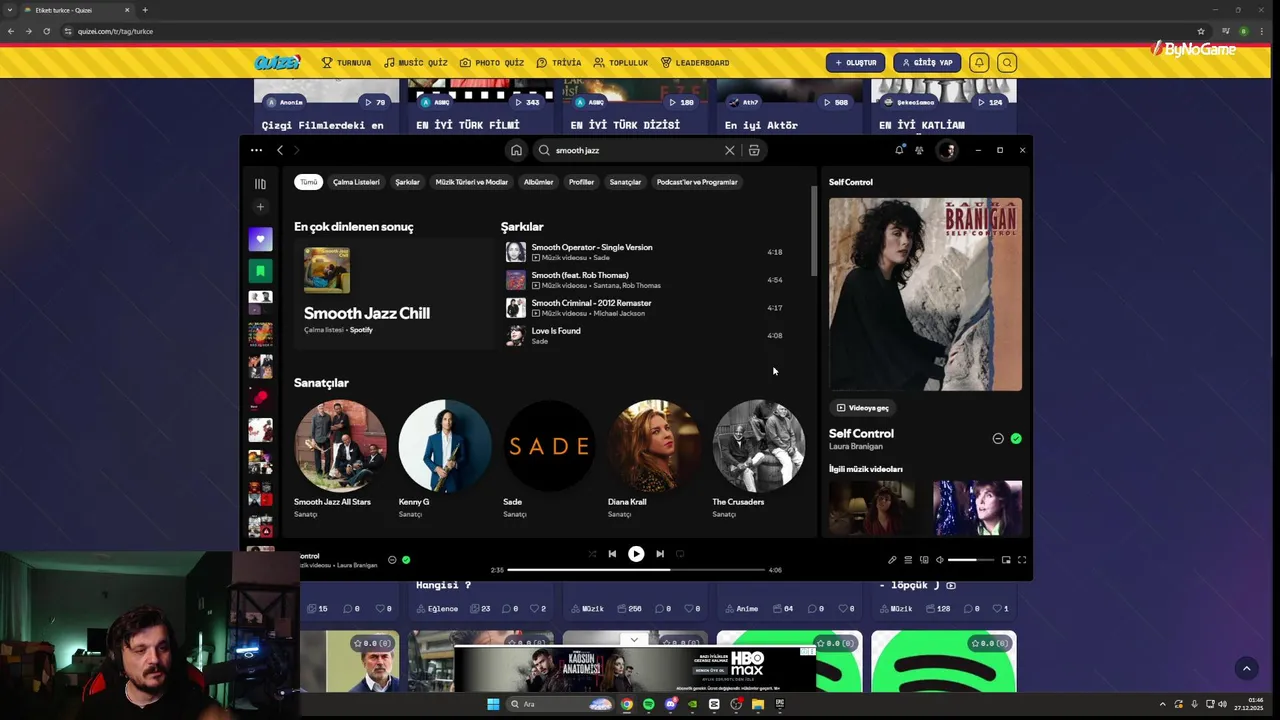Click the hide-track minus icon in Now Playing panel
1280x720 pixels.
click(x=998, y=439)
